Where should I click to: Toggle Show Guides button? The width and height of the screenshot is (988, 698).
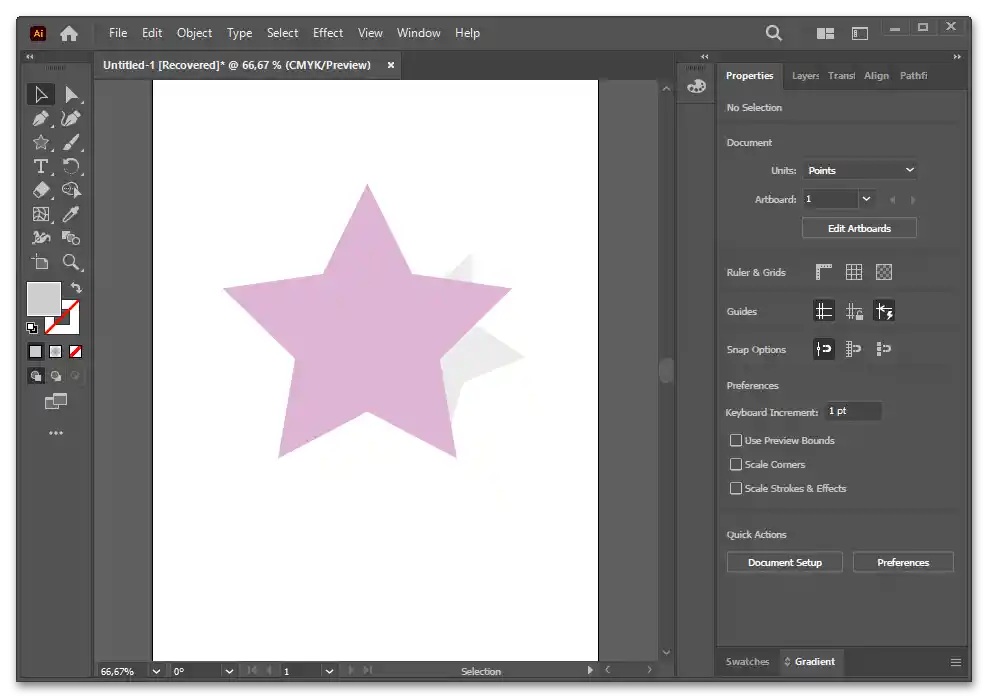(824, 311)
